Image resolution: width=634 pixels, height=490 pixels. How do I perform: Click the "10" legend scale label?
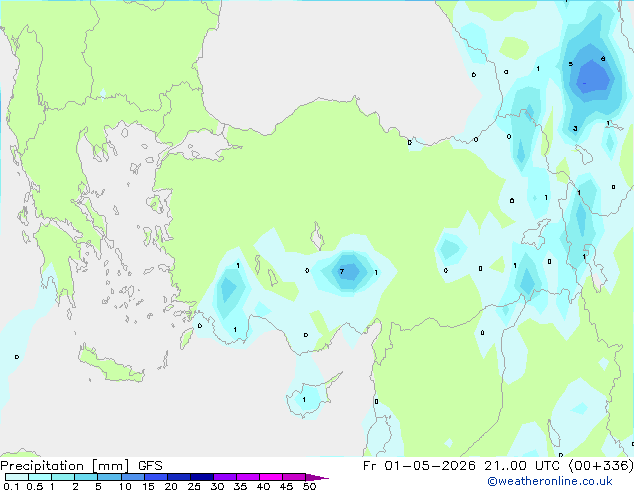point(125,486)
